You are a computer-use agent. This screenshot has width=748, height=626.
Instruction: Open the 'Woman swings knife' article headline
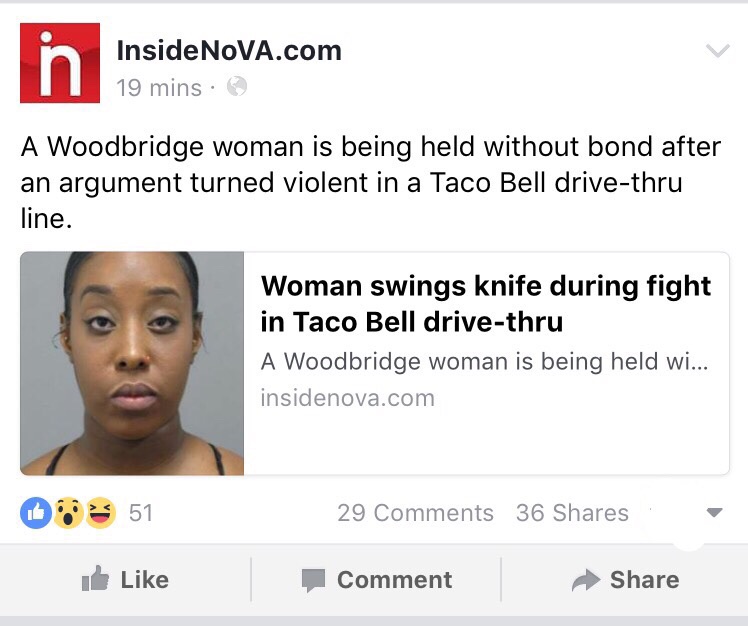pyautogui.click(x=486, y=303)
